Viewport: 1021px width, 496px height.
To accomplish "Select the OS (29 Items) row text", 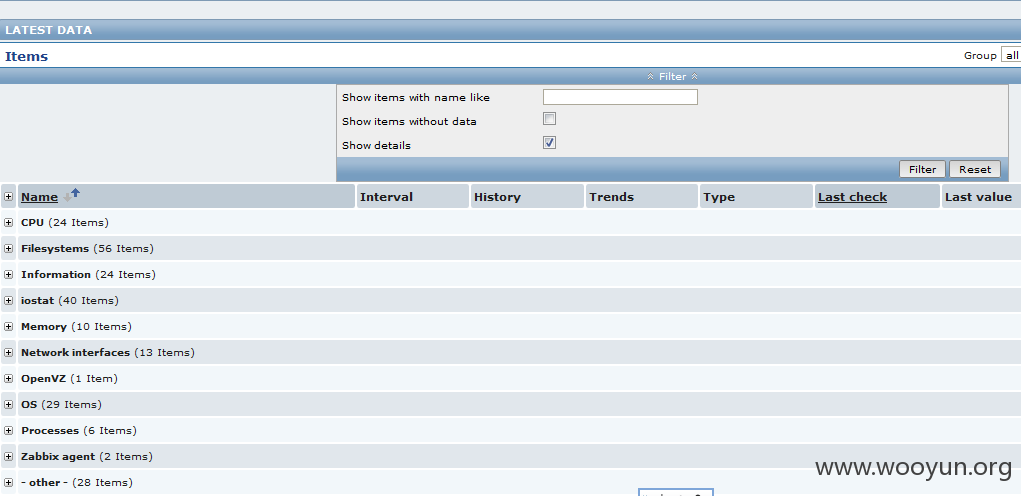I will (61, 405).
